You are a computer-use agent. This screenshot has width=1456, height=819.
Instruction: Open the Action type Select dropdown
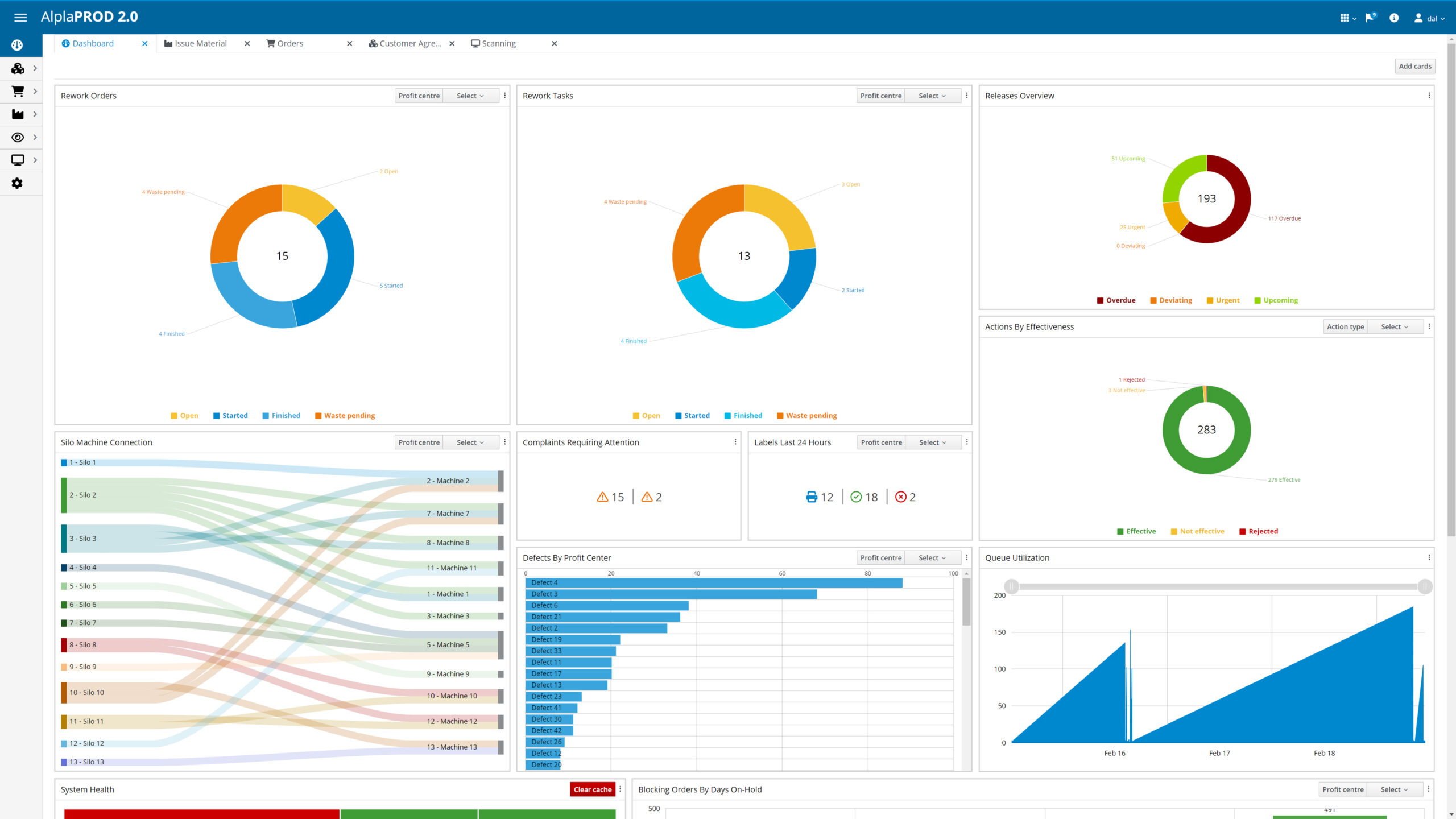point(1394,326)
